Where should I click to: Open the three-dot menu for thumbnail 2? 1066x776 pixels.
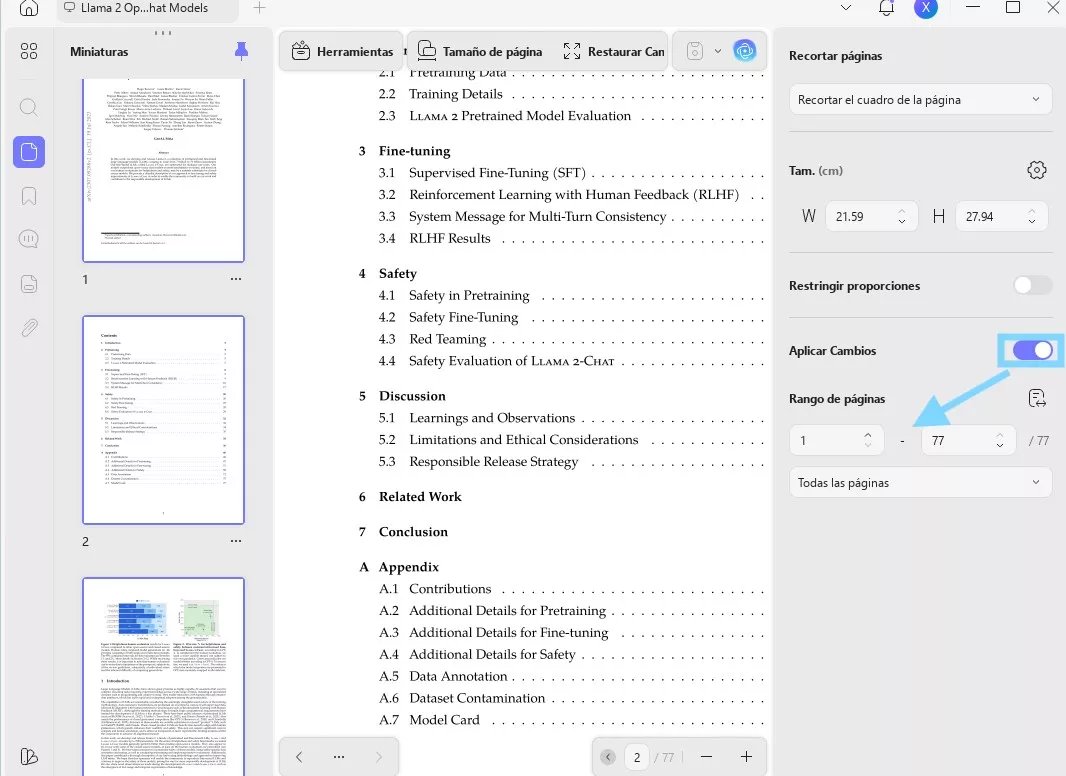(x=235, y=541)
